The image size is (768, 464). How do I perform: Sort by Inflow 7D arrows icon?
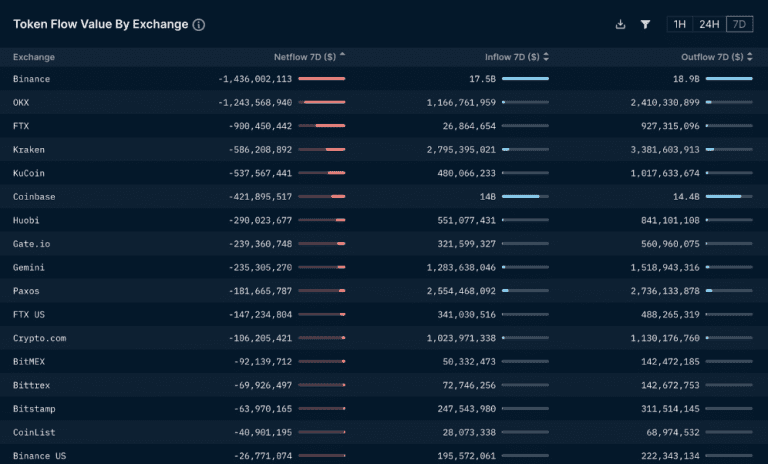coord(546,57)
